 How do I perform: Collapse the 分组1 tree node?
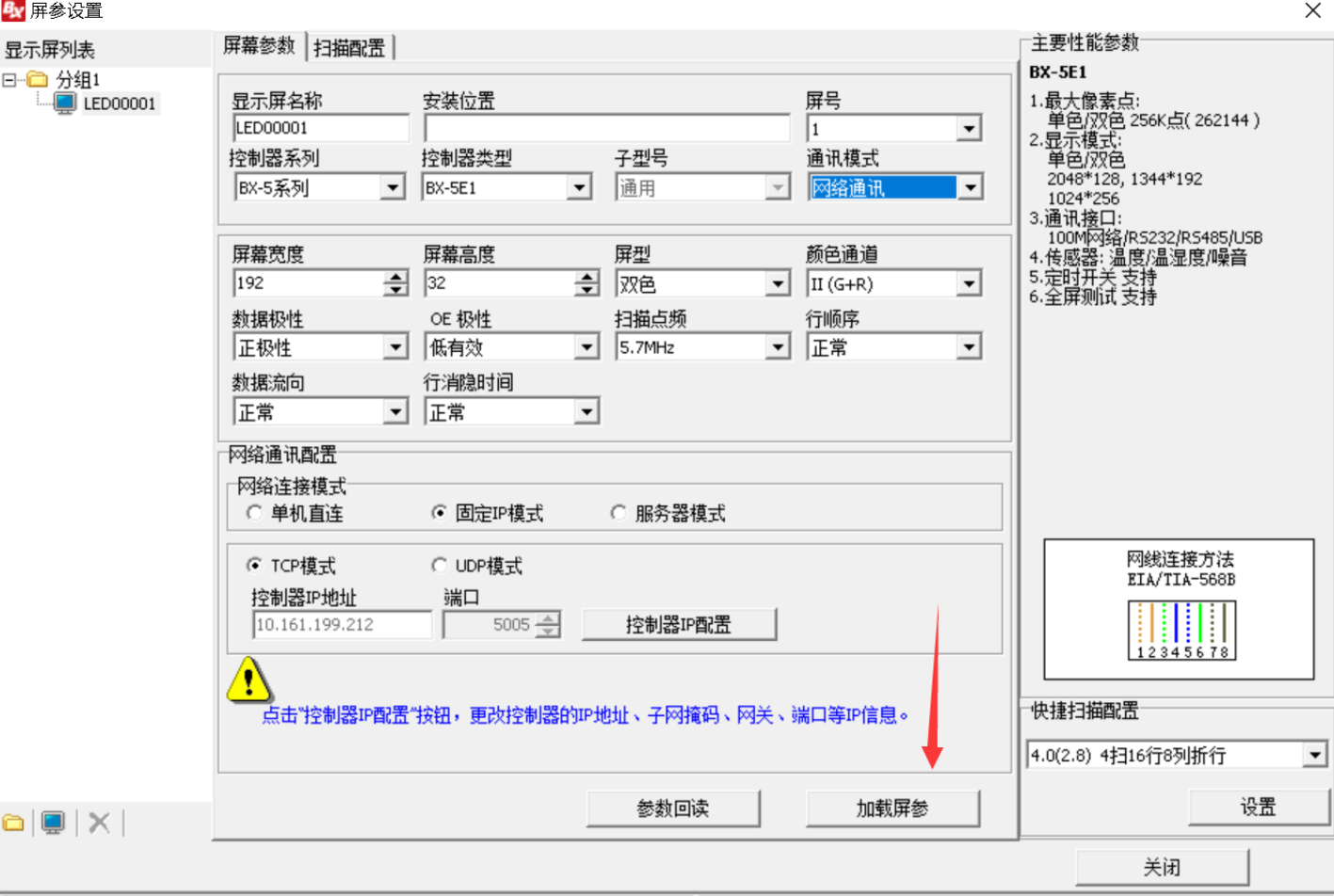[9, 80]
